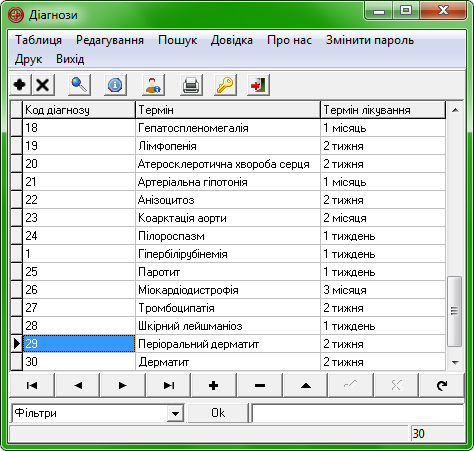Select the Дерматит cell in row 30
The image size is (474, 451).
[228, 362]
